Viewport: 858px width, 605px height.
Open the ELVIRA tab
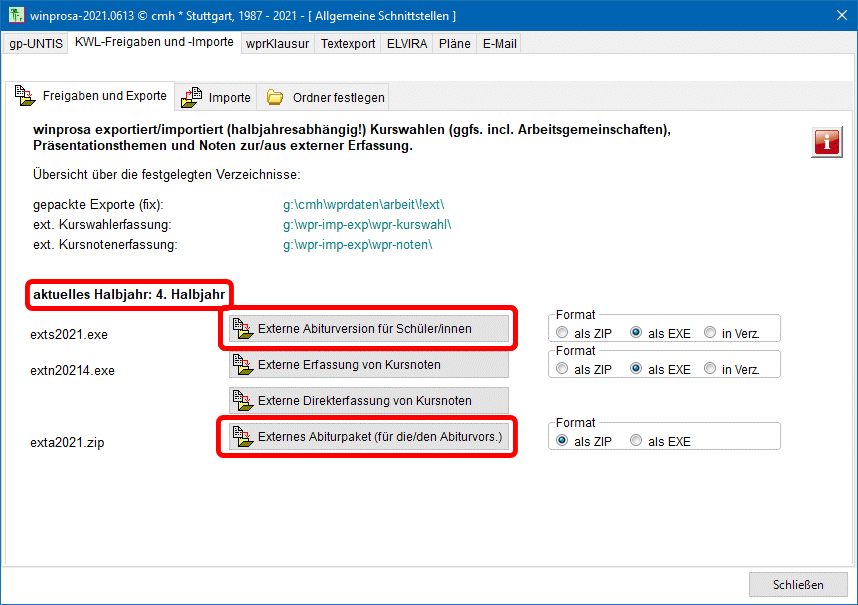point(405,44)
